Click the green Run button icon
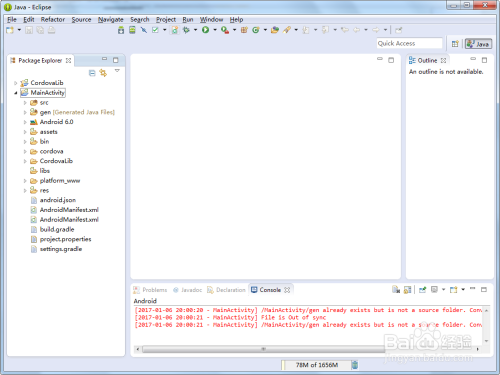Image resolution: width=500 pixels, height=375 pixels. pyautogui.click(x=206, y=30)
